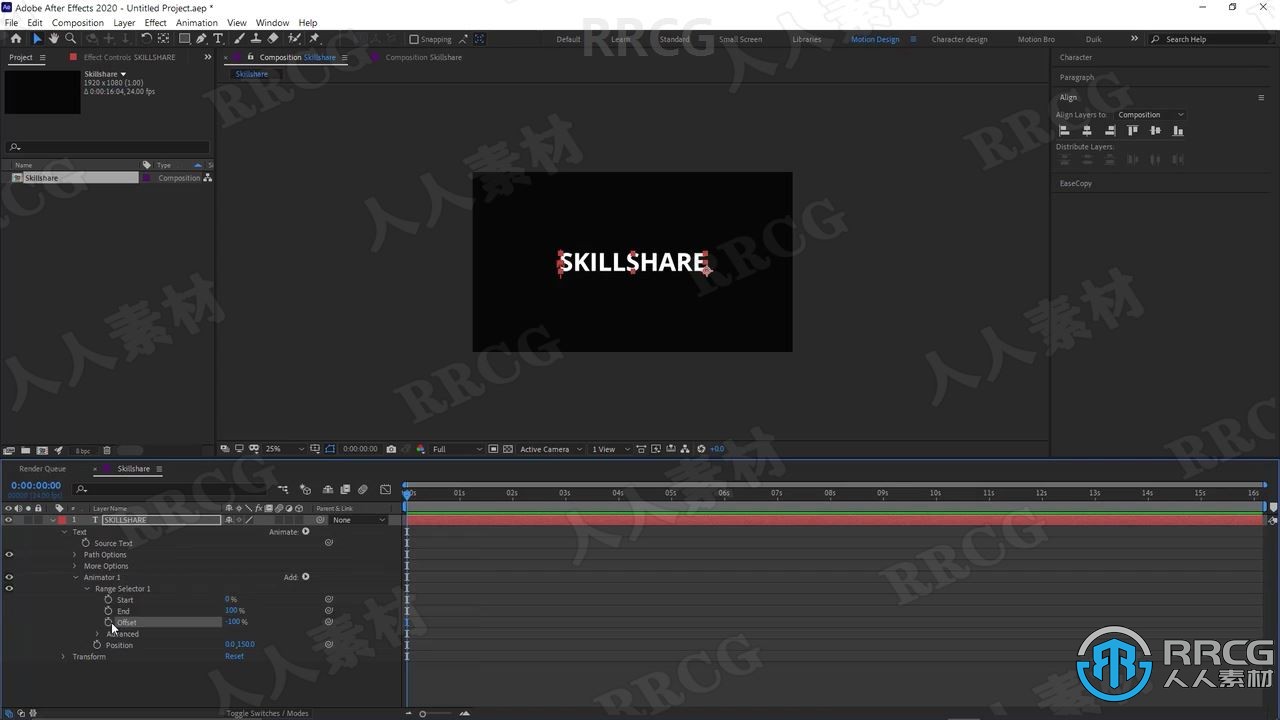Expand the Advanced property group
Viewport: 1280px width, 720px height.
coord(97,634)
